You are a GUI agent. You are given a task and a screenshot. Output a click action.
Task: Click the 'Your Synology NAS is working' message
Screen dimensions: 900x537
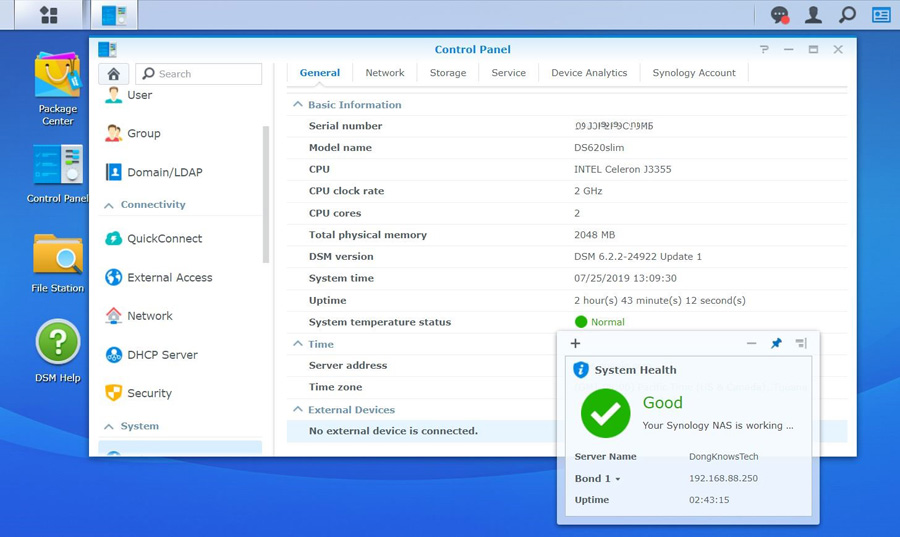tap(717, 426)
